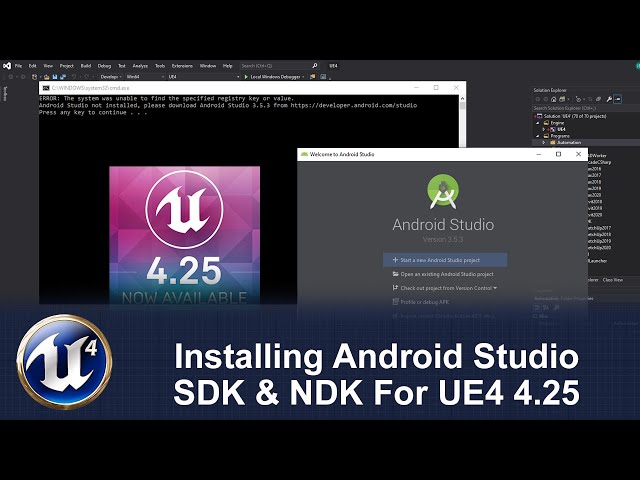Click the Solution Explorer switch views icon
Viewport: 640px width, 480px height.
coord(562,99)
